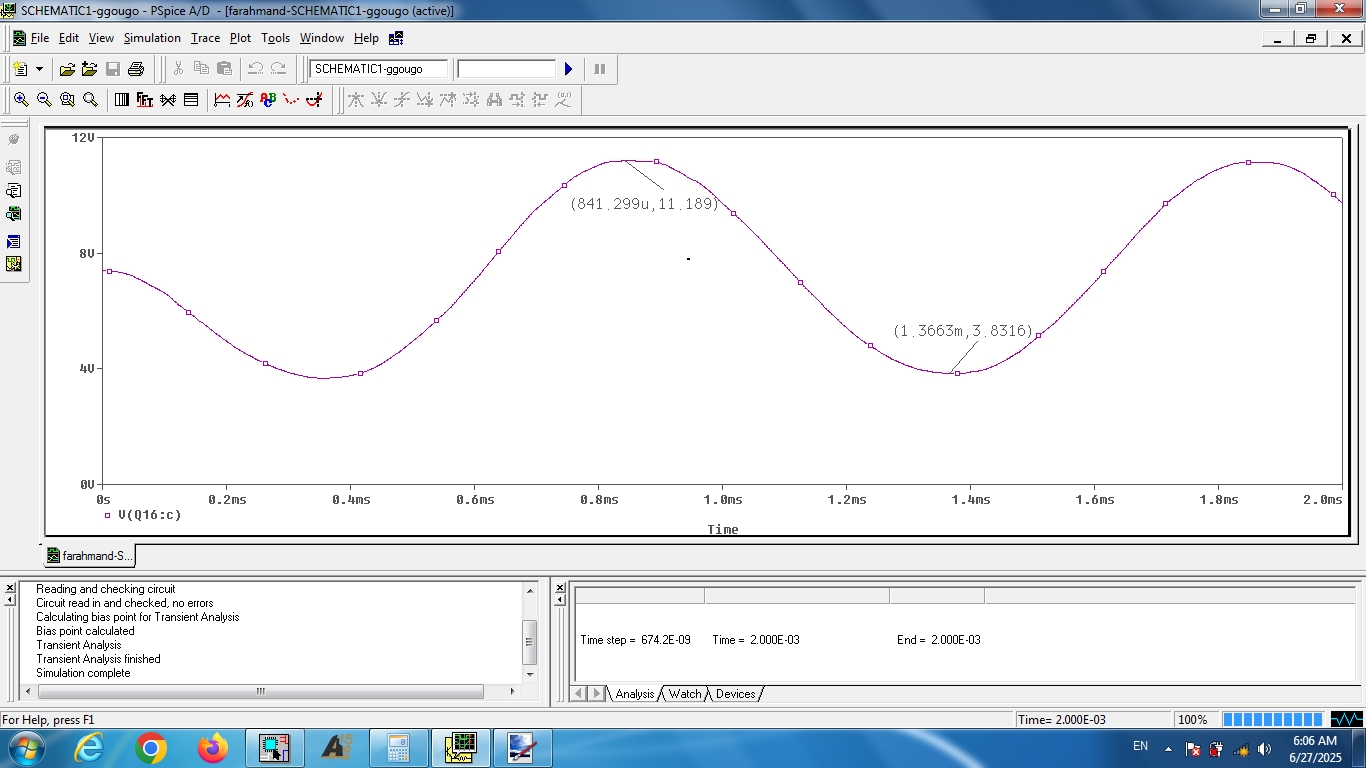This screenshot has width=1366, height=768.
Task: Click the Add Trace icon
Action: click(x=222, y=100)
